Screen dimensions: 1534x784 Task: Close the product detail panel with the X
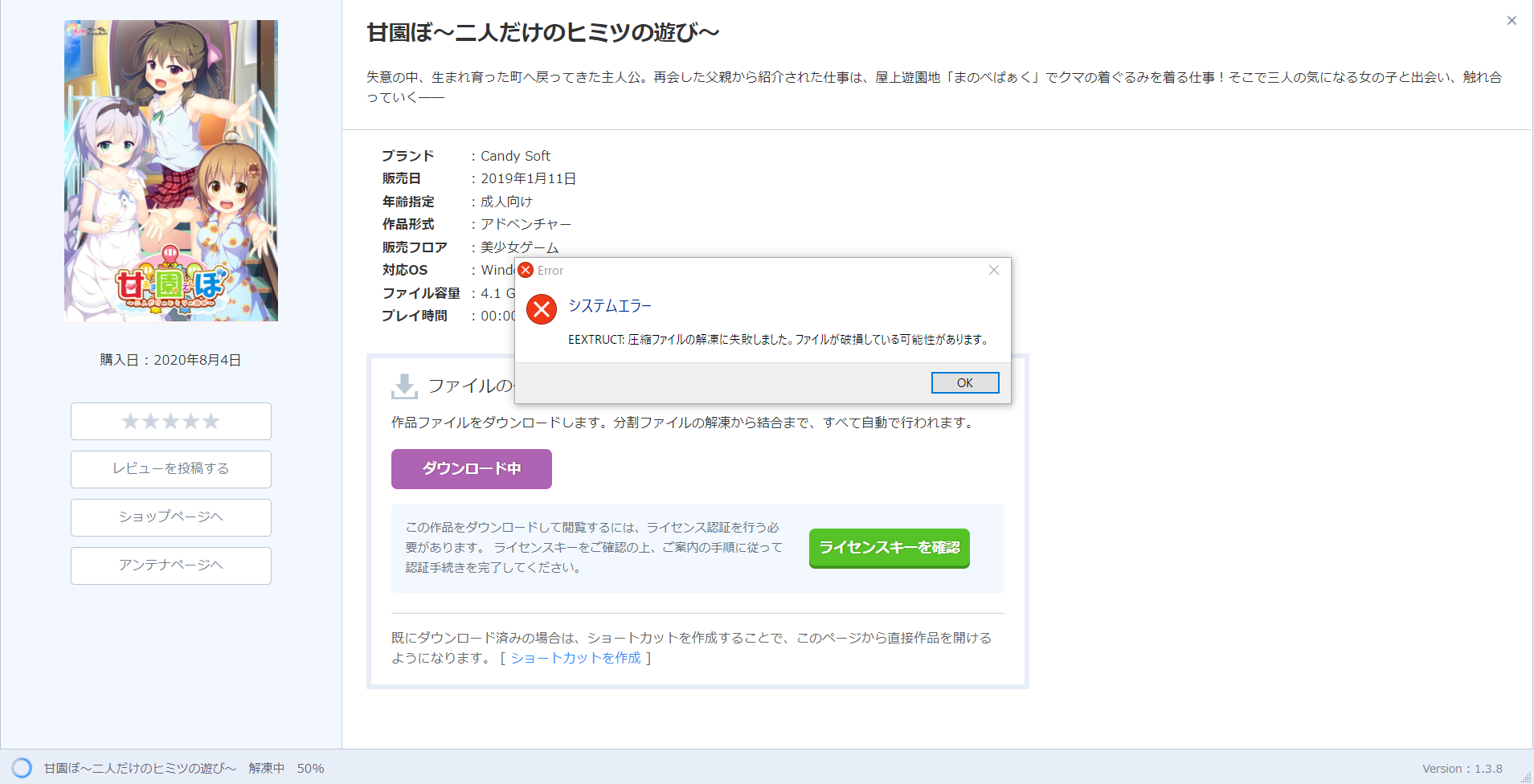tap(1512, 20)
